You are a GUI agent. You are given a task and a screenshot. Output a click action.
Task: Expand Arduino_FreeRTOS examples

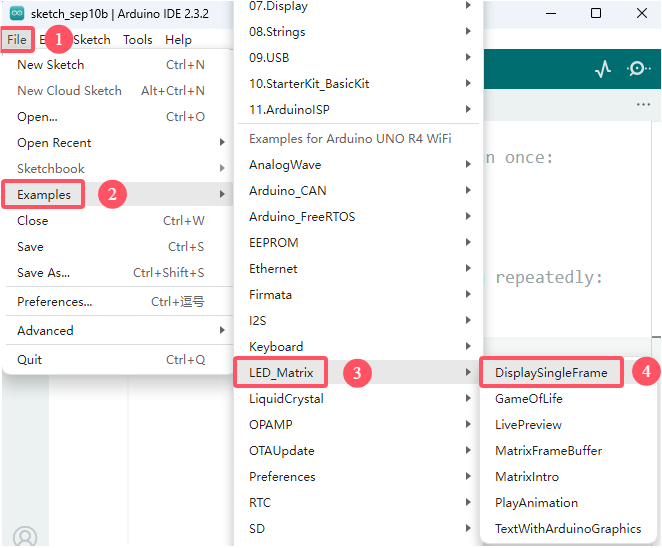pyautogui.click(x=359, y=217)
